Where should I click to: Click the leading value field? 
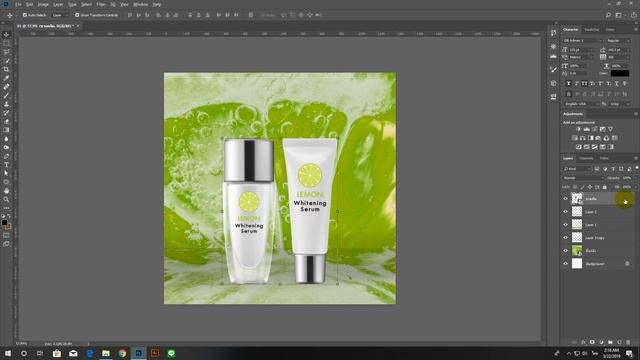618,50
